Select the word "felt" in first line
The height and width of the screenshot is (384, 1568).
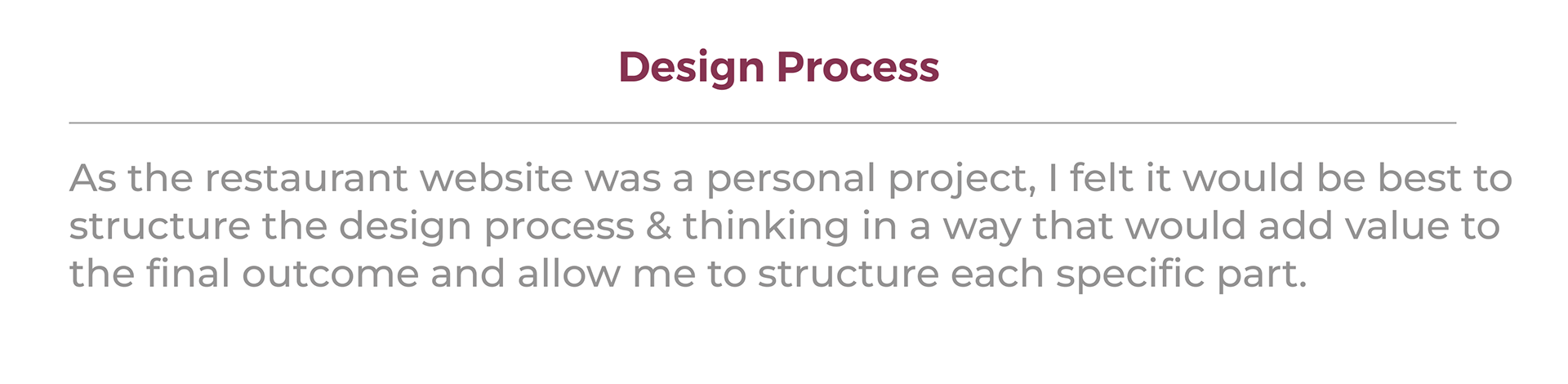1107,178
